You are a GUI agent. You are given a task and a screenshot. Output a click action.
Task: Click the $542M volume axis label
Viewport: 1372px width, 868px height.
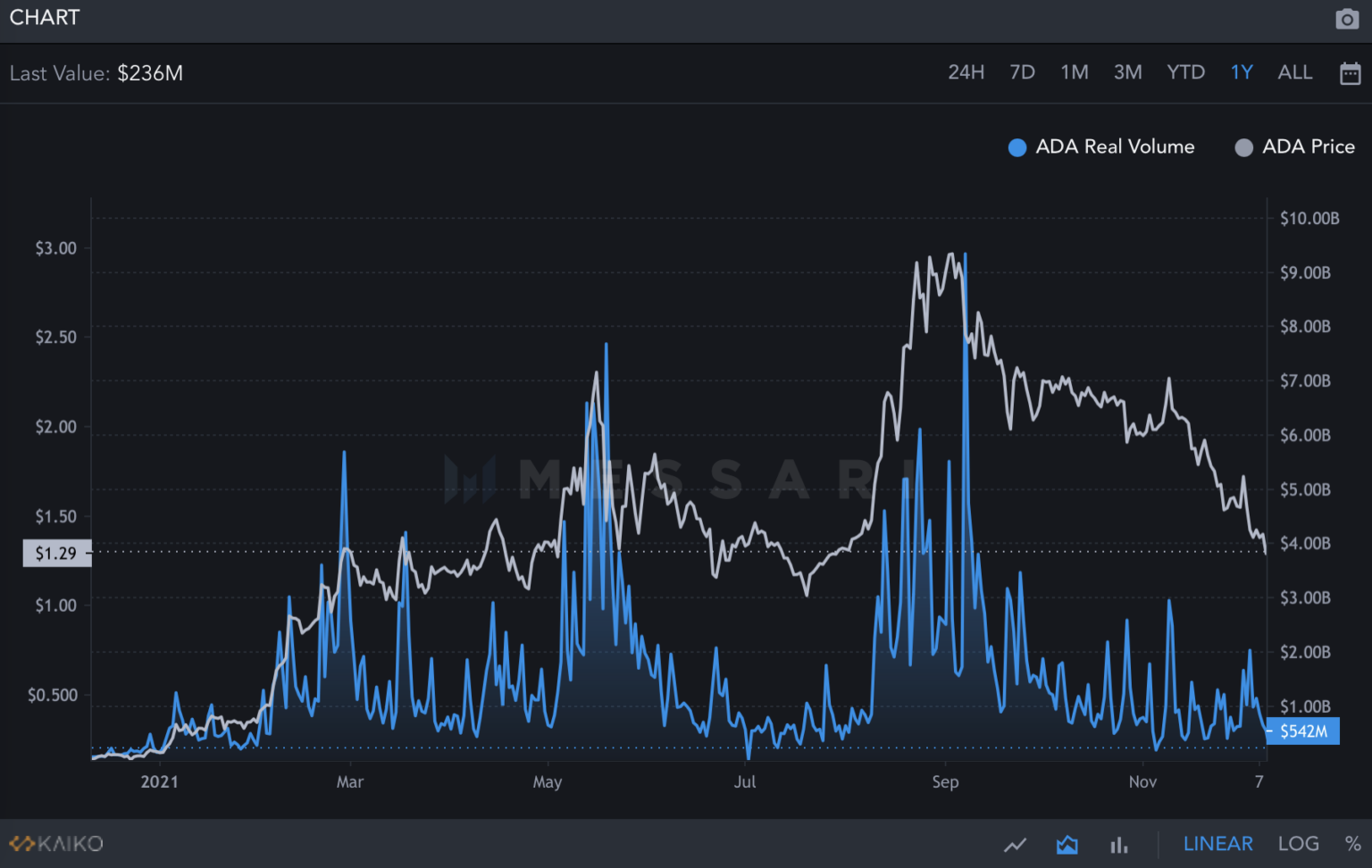click(1303, 731)
